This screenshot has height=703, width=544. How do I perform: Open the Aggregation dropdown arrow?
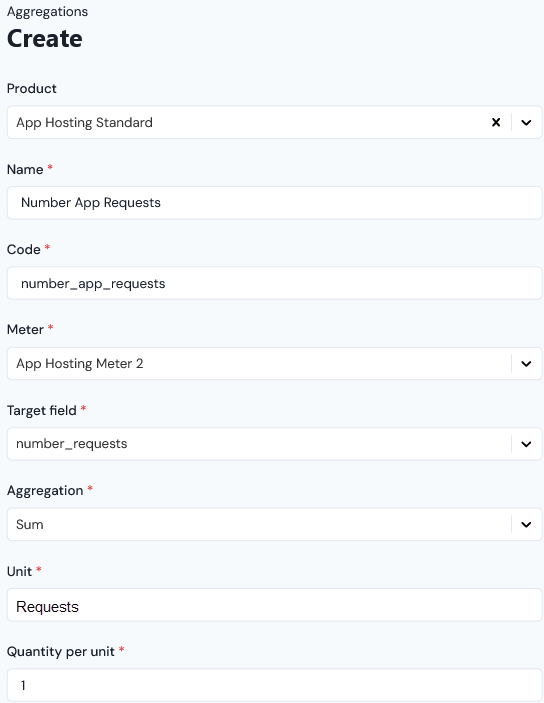tap(526, 524)
